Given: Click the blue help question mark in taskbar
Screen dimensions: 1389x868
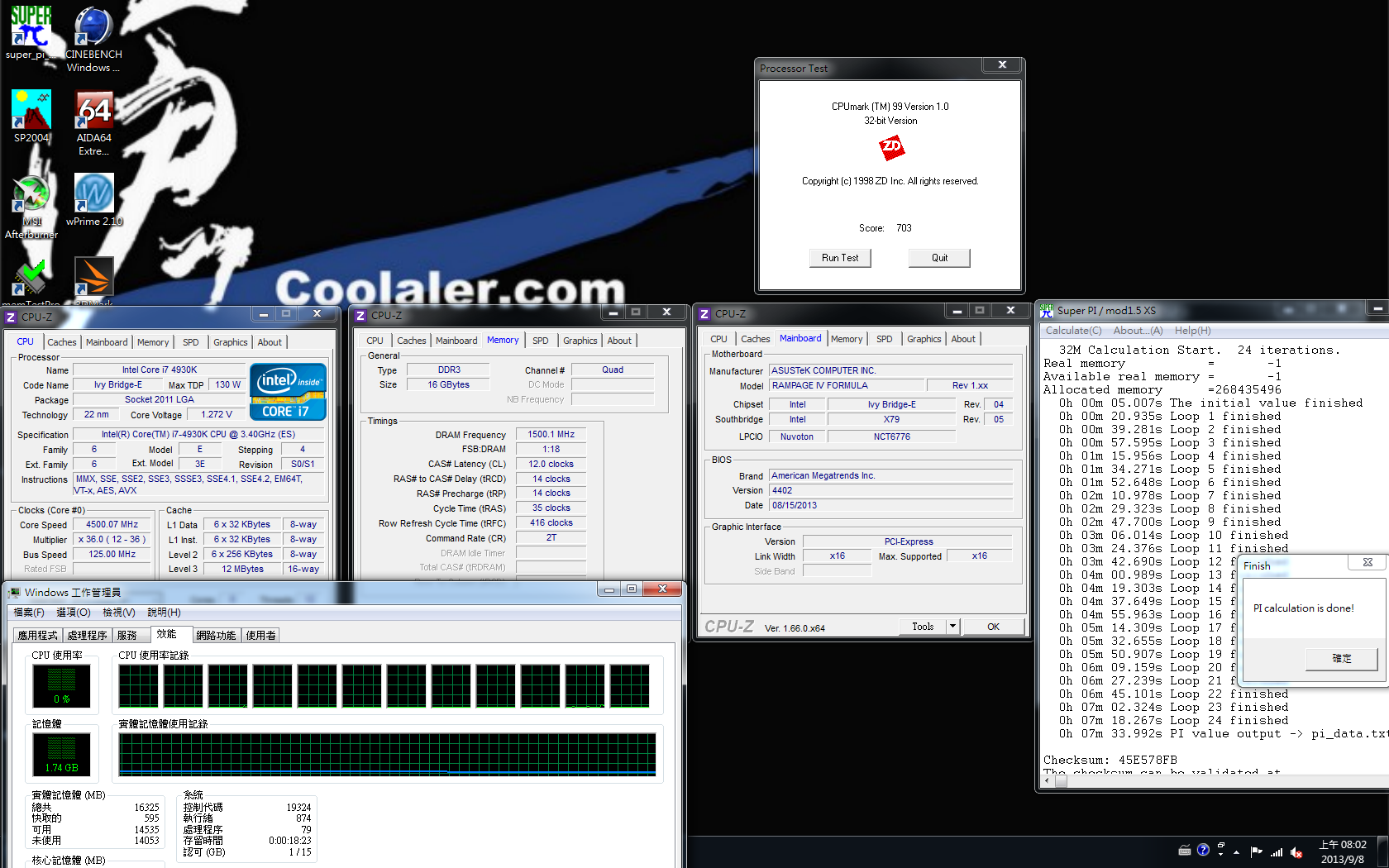Looking at the screenshot, I should point(1203,850).
